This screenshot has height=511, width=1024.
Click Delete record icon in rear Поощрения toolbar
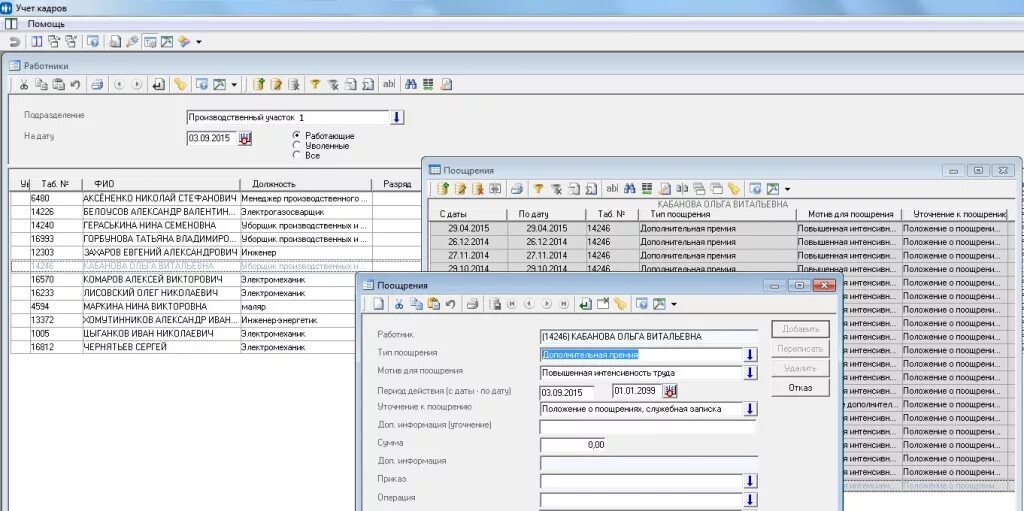point(477,189)
